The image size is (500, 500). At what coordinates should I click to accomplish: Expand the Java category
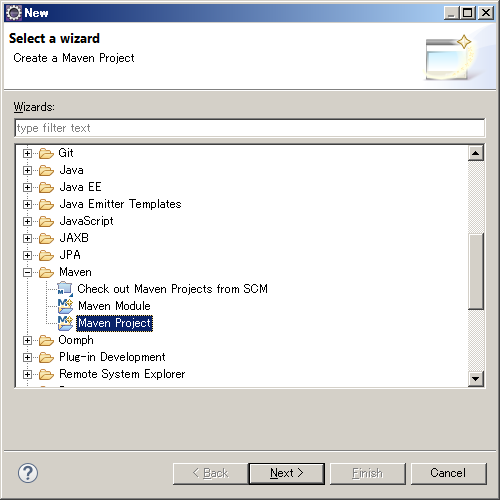pos(27,171)
